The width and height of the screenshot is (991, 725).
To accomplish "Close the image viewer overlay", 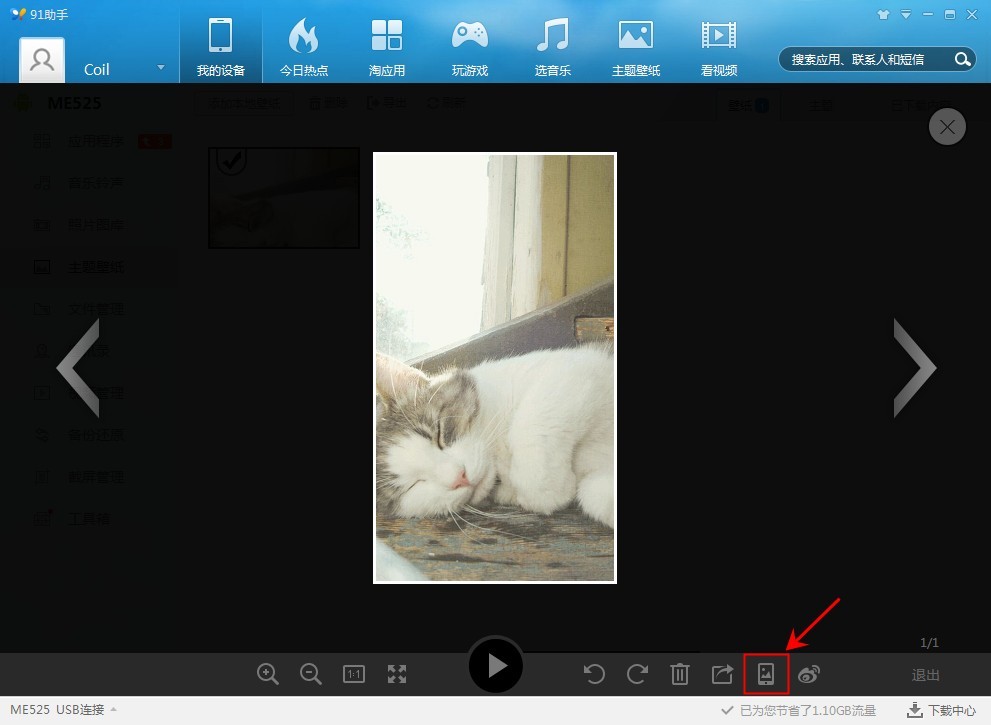I will pyautogui.click(x=947, y=127).
